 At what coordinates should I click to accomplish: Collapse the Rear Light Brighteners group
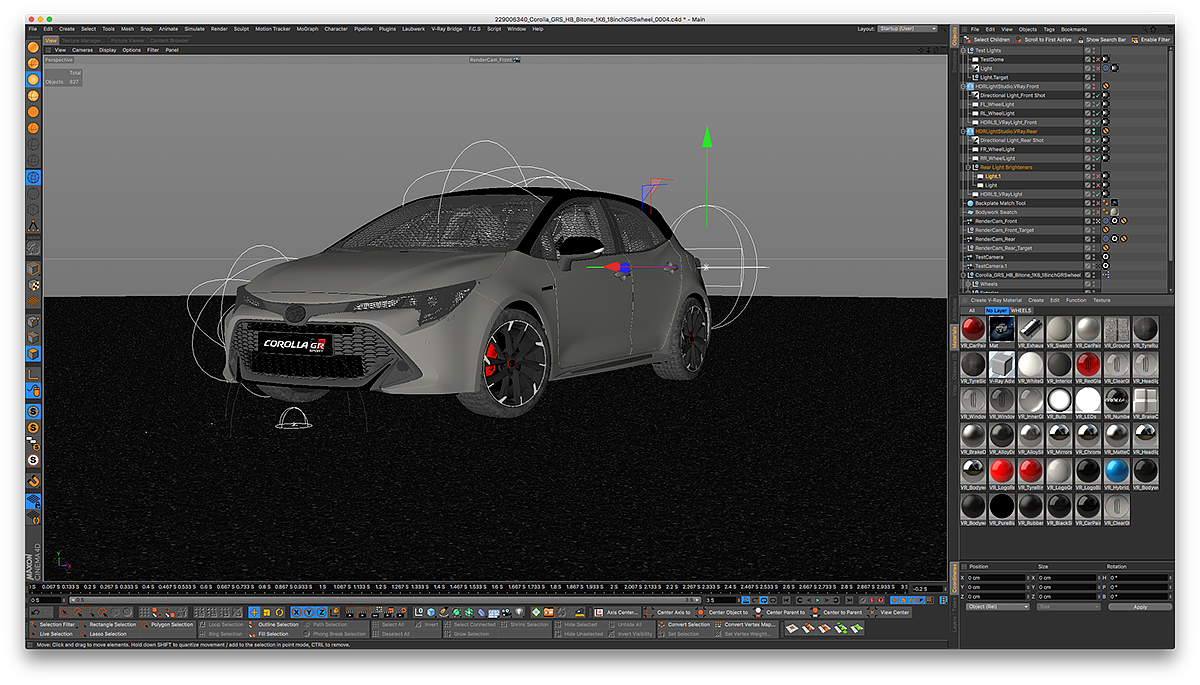969,167
